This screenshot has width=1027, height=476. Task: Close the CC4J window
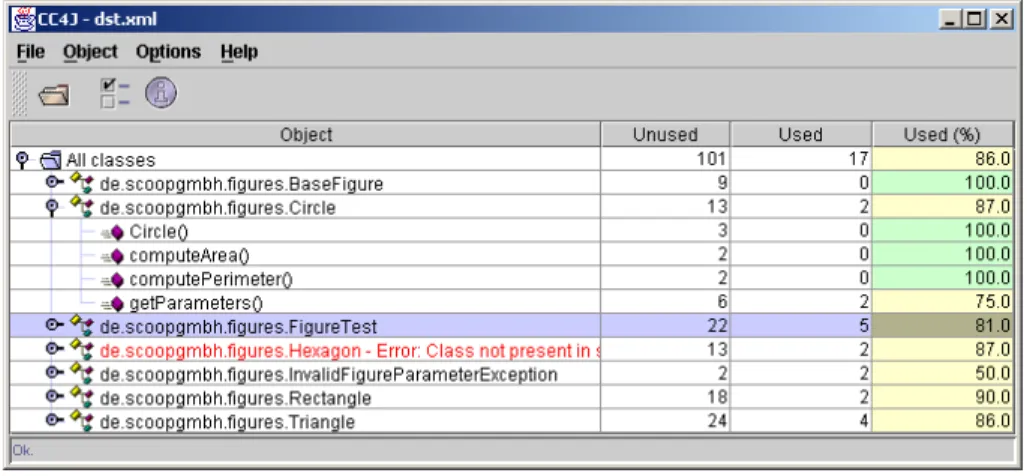pyautogui.click(x=1000, y=19)
